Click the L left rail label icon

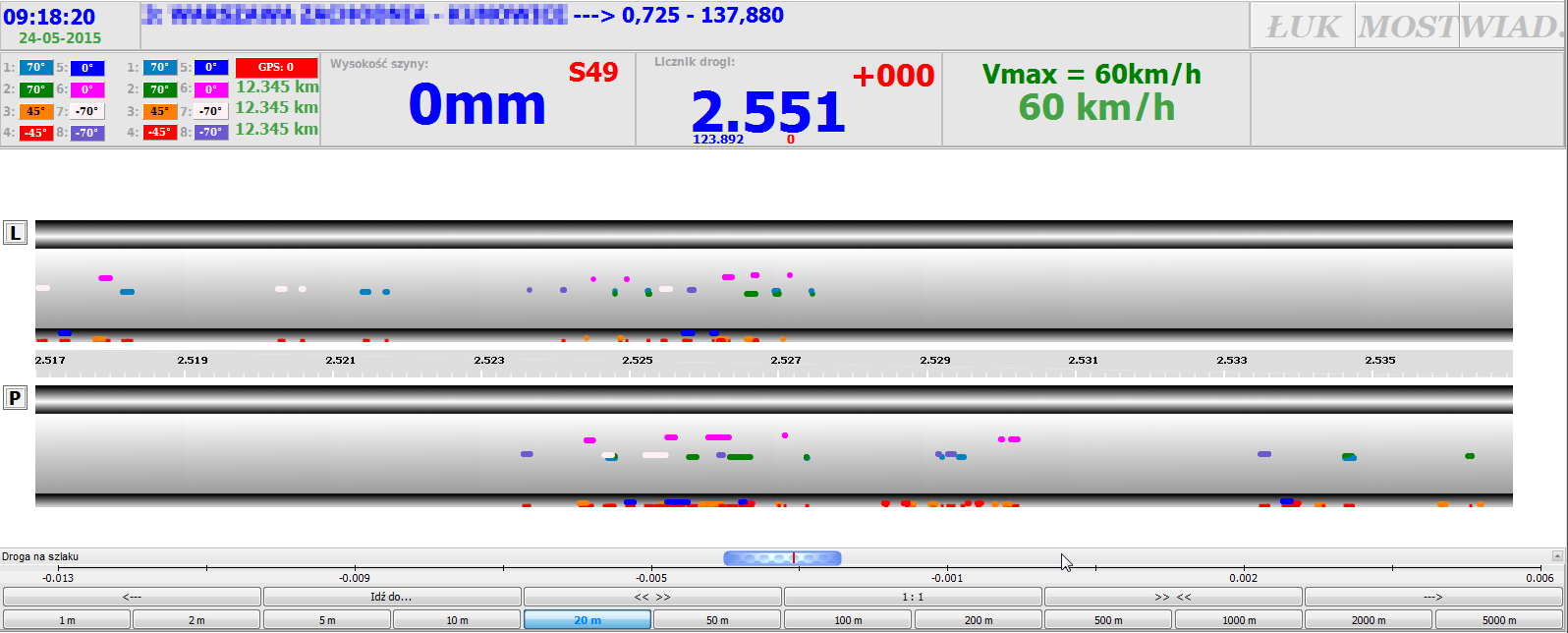point(16,233)
